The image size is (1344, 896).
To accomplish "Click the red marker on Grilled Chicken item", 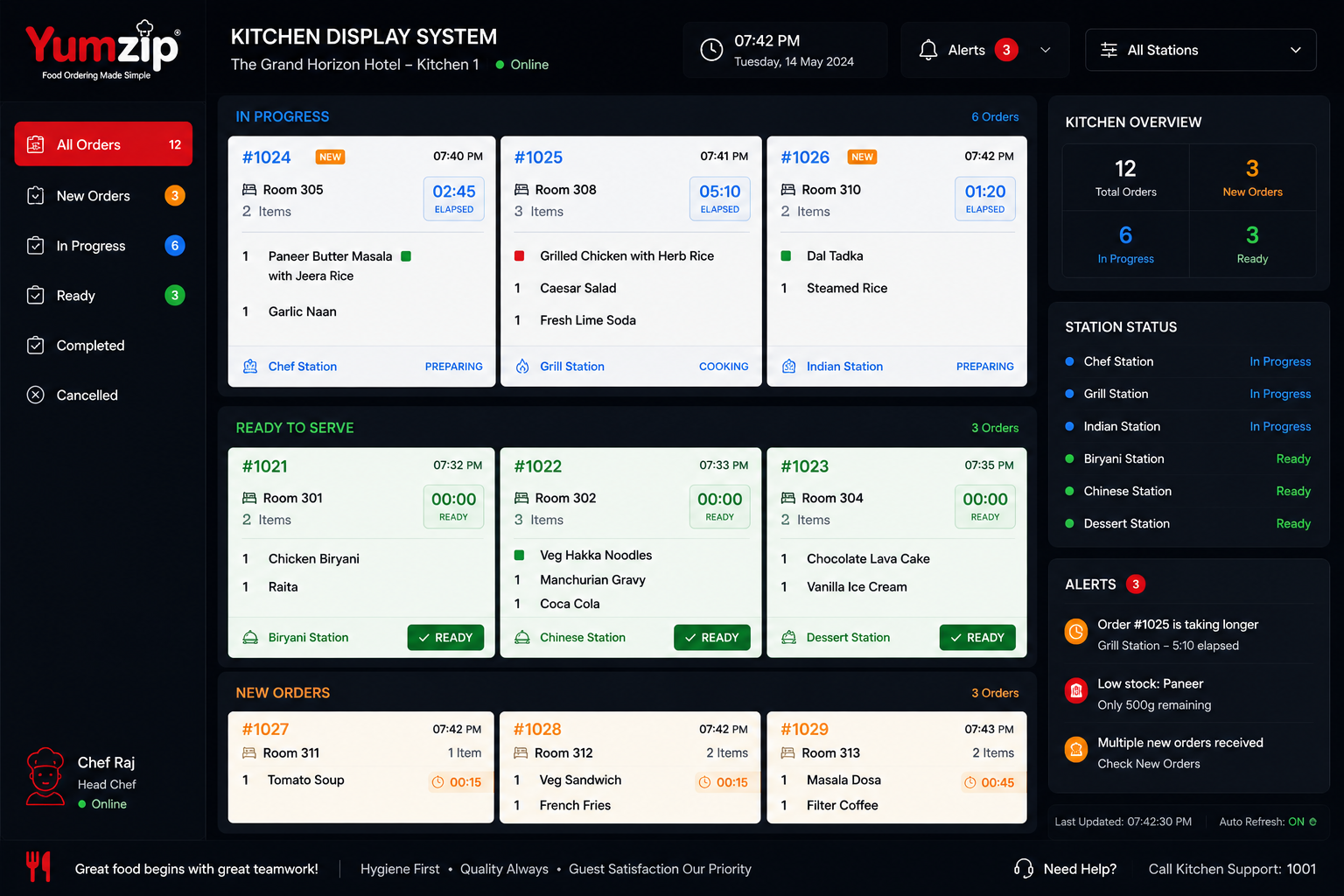I will pos(519,256).
